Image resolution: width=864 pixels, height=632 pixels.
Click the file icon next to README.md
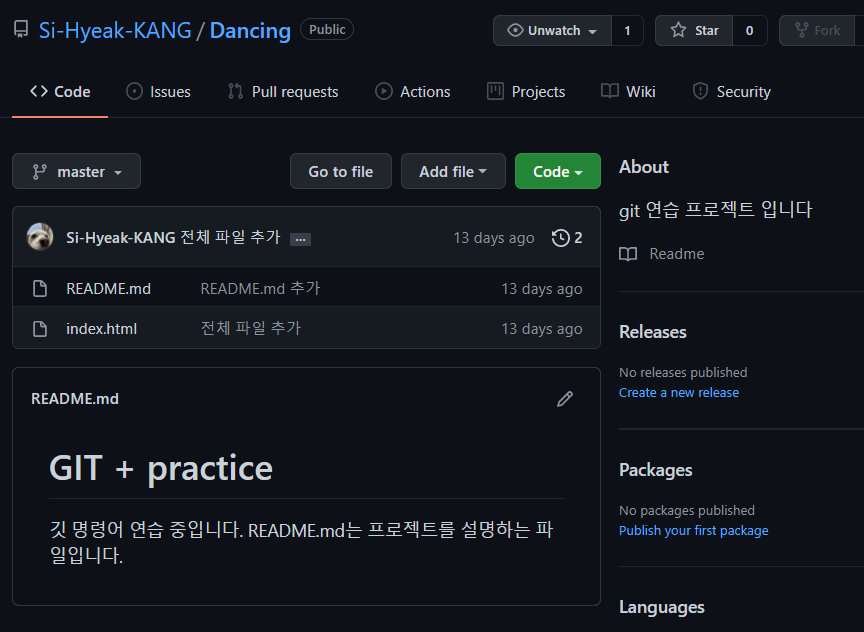click(40, 288)
